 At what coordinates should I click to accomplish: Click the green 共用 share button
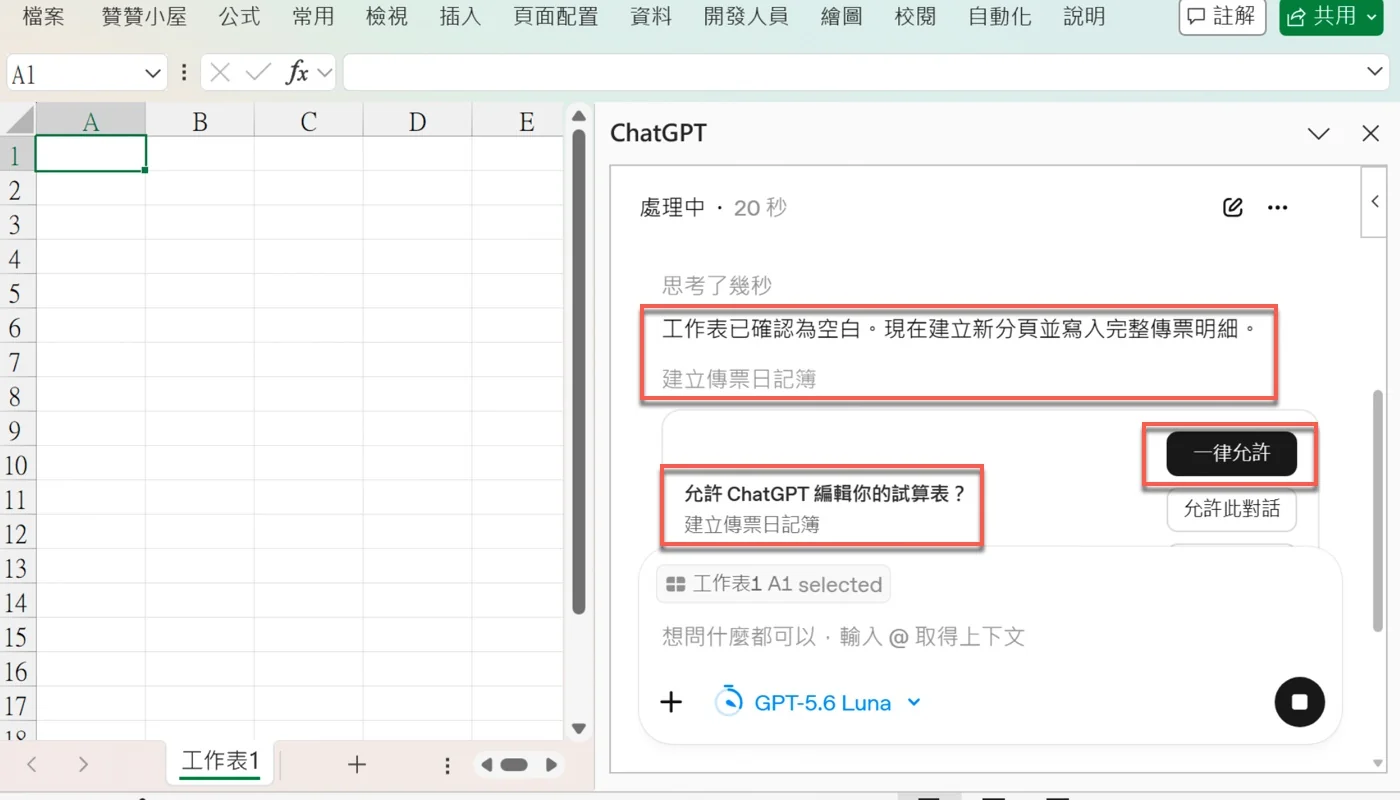tap(1331, 17)
